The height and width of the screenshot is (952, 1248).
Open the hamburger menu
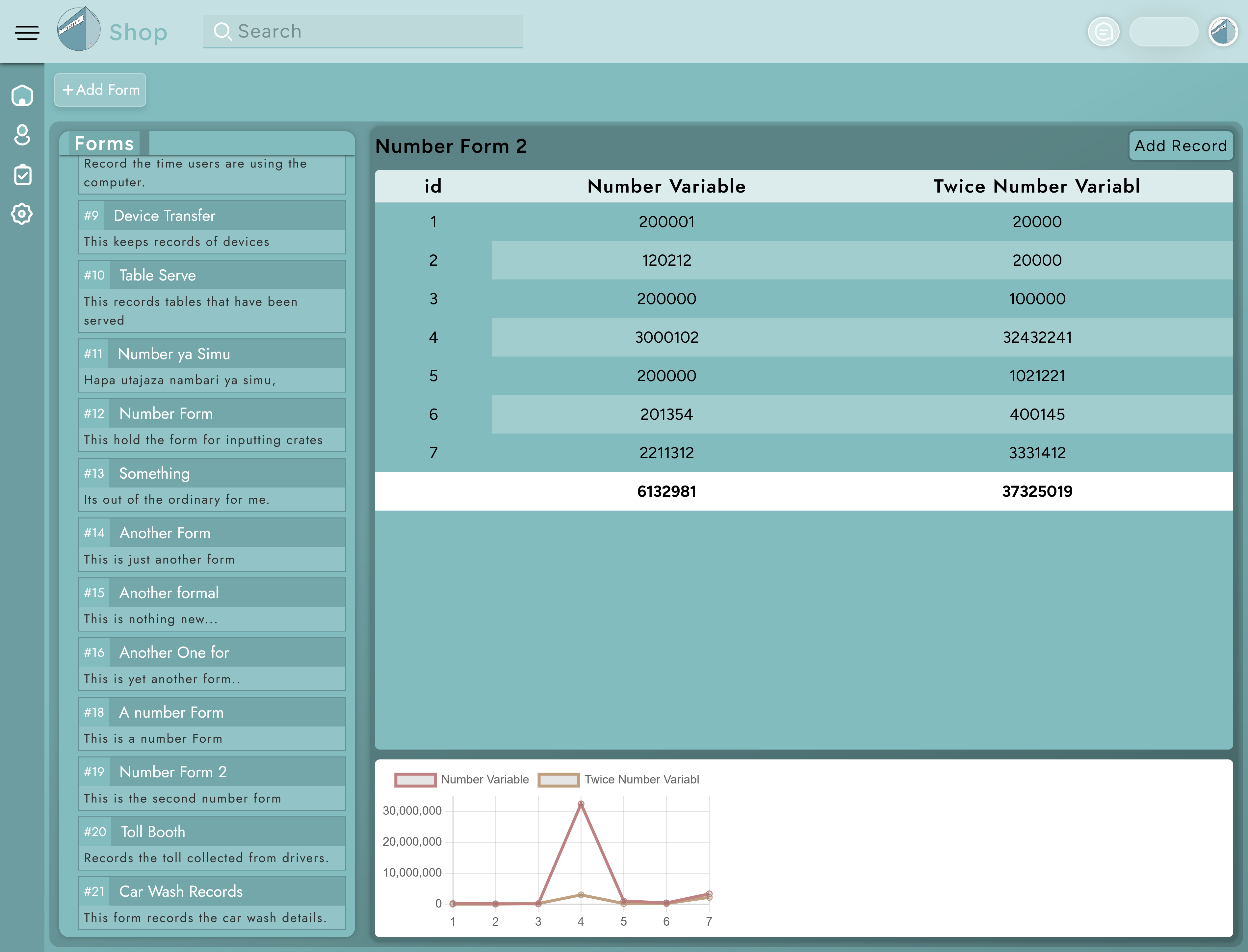(x=27, y=32)
